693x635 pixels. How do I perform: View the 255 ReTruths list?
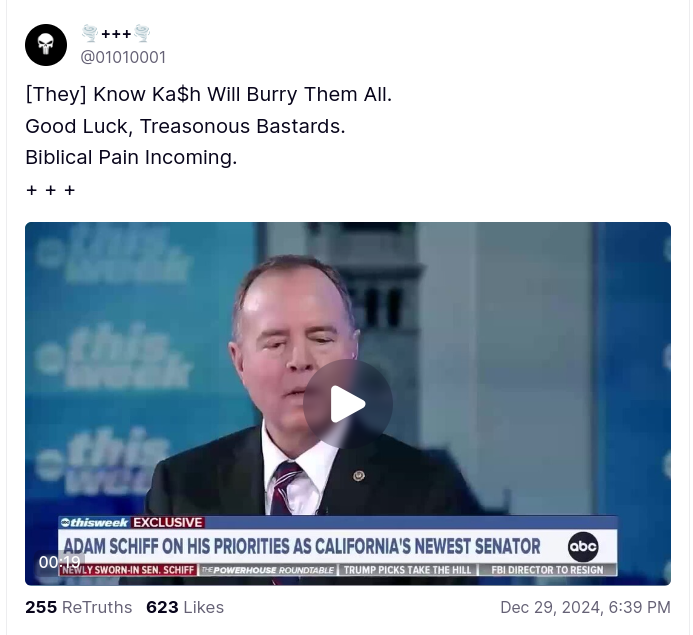click(79, 607)
